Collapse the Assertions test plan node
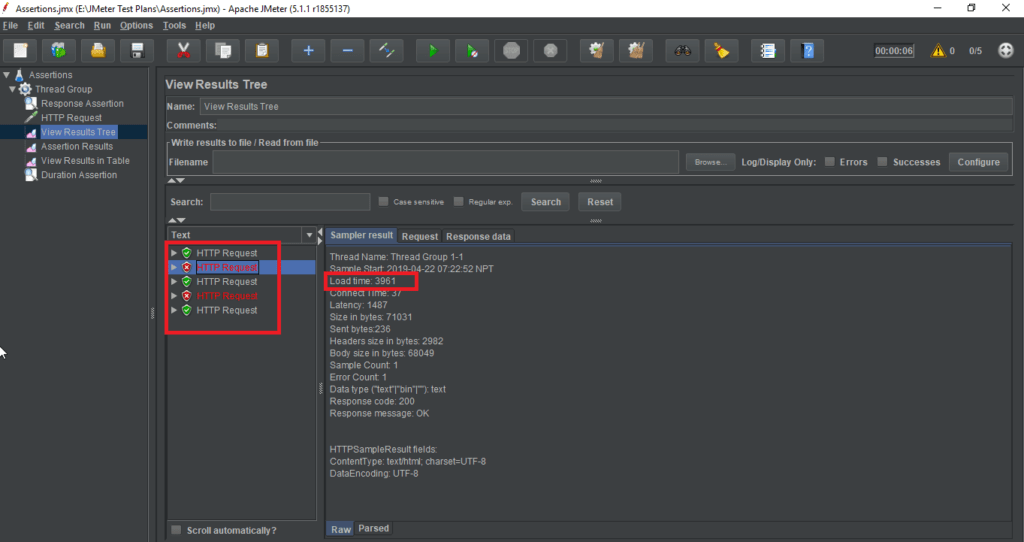Image resolution: width=1024 pixels, height=542 pixels. 7,75
